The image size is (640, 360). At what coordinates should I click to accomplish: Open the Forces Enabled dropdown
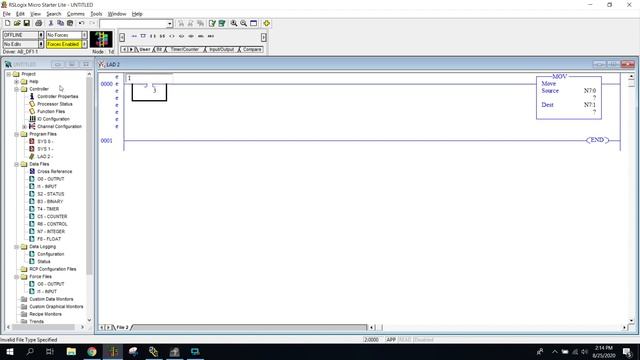click(84, 44)
